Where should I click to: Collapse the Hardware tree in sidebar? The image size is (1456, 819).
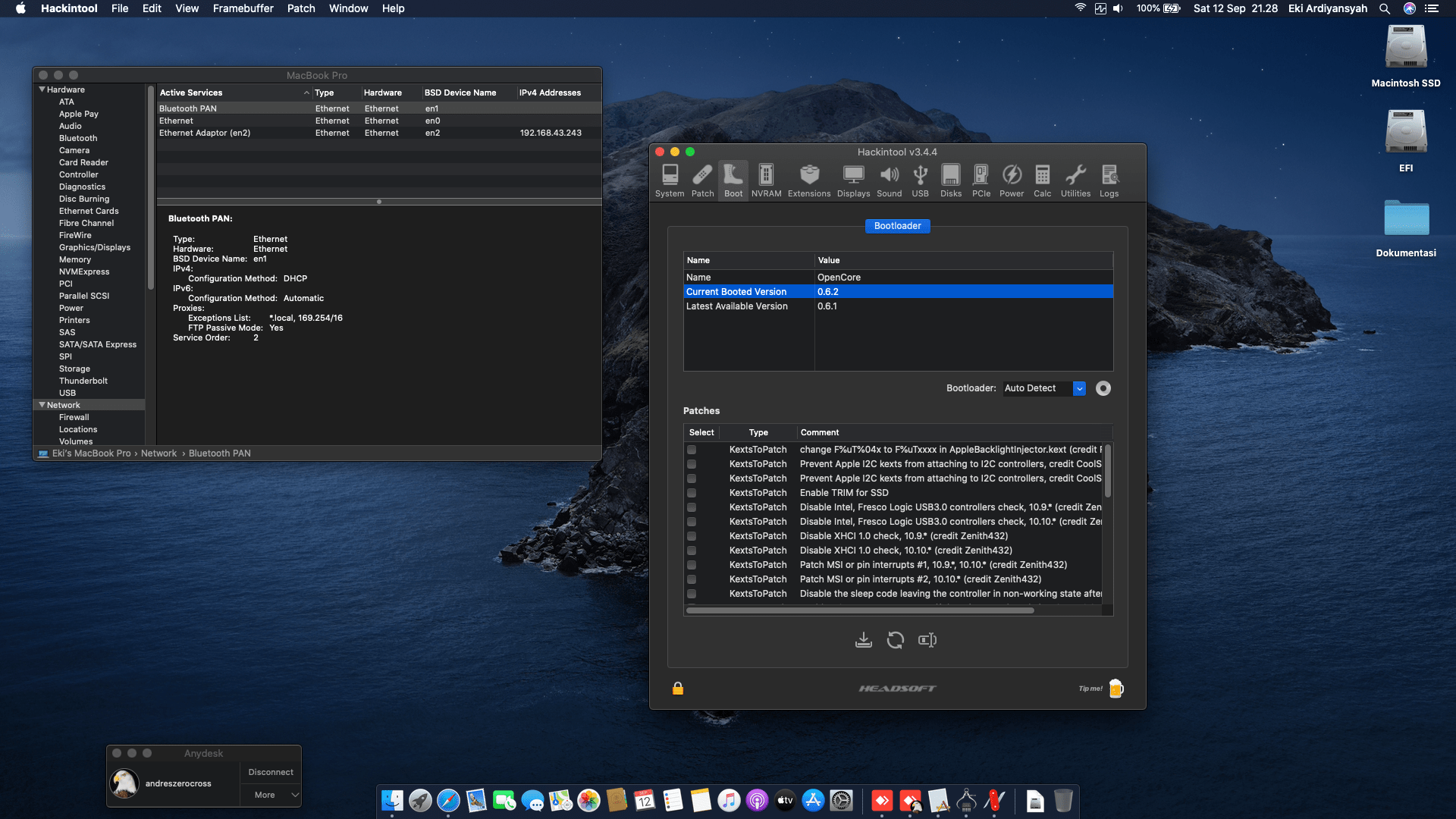(42, 89)
